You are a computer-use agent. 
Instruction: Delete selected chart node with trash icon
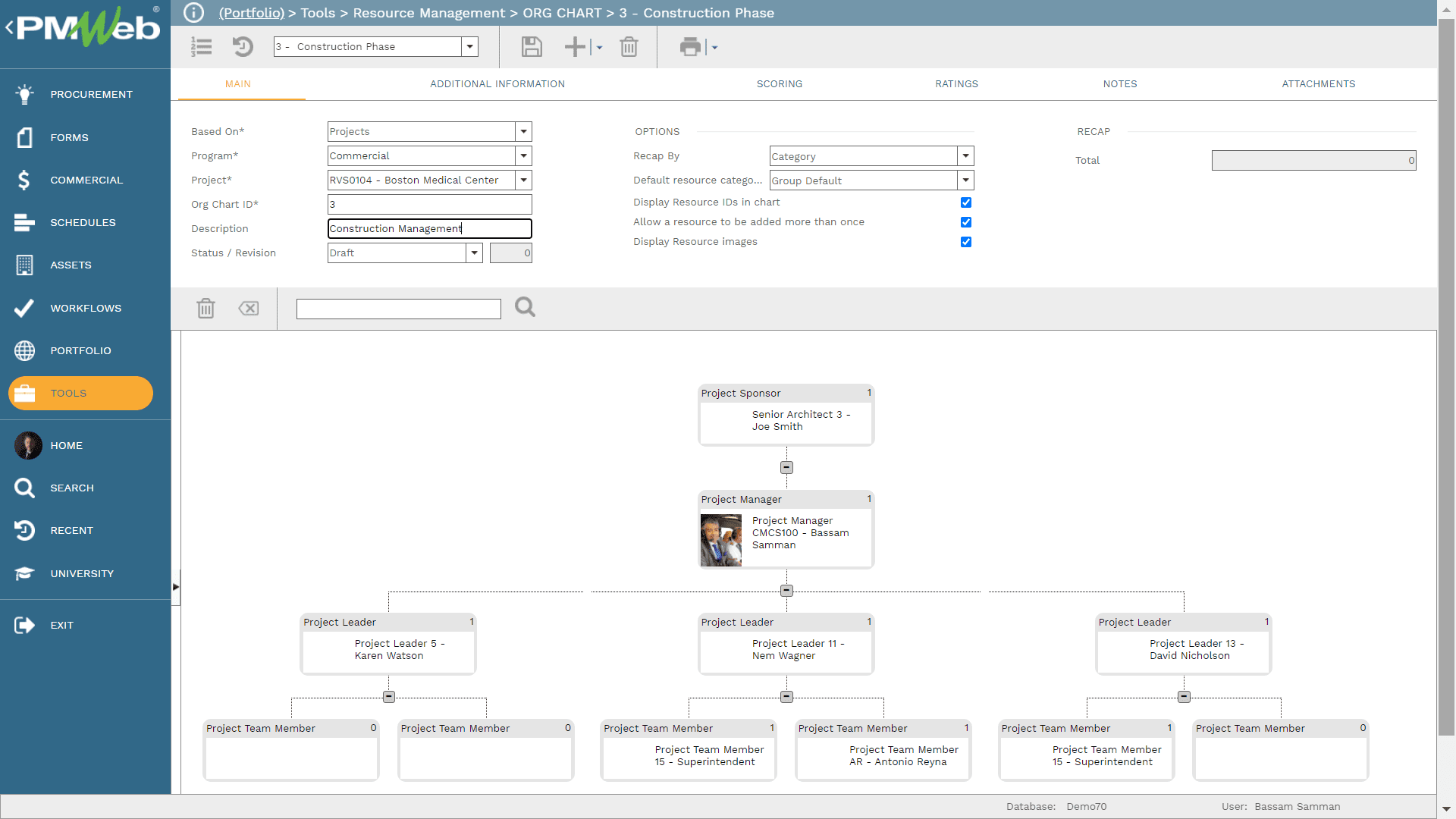click(206, 308)
